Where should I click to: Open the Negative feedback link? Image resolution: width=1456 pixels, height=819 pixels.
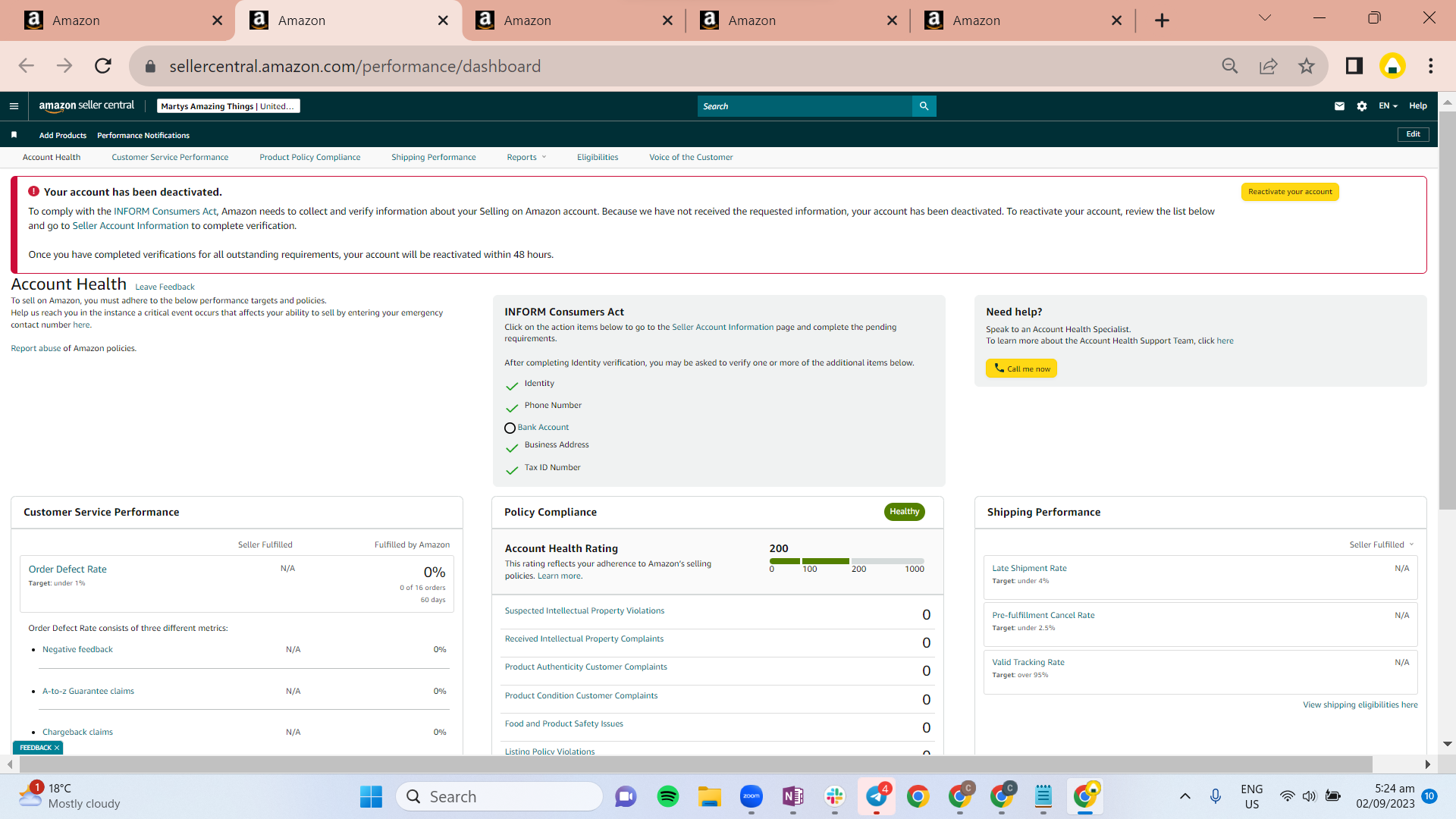tap(77, 649)
